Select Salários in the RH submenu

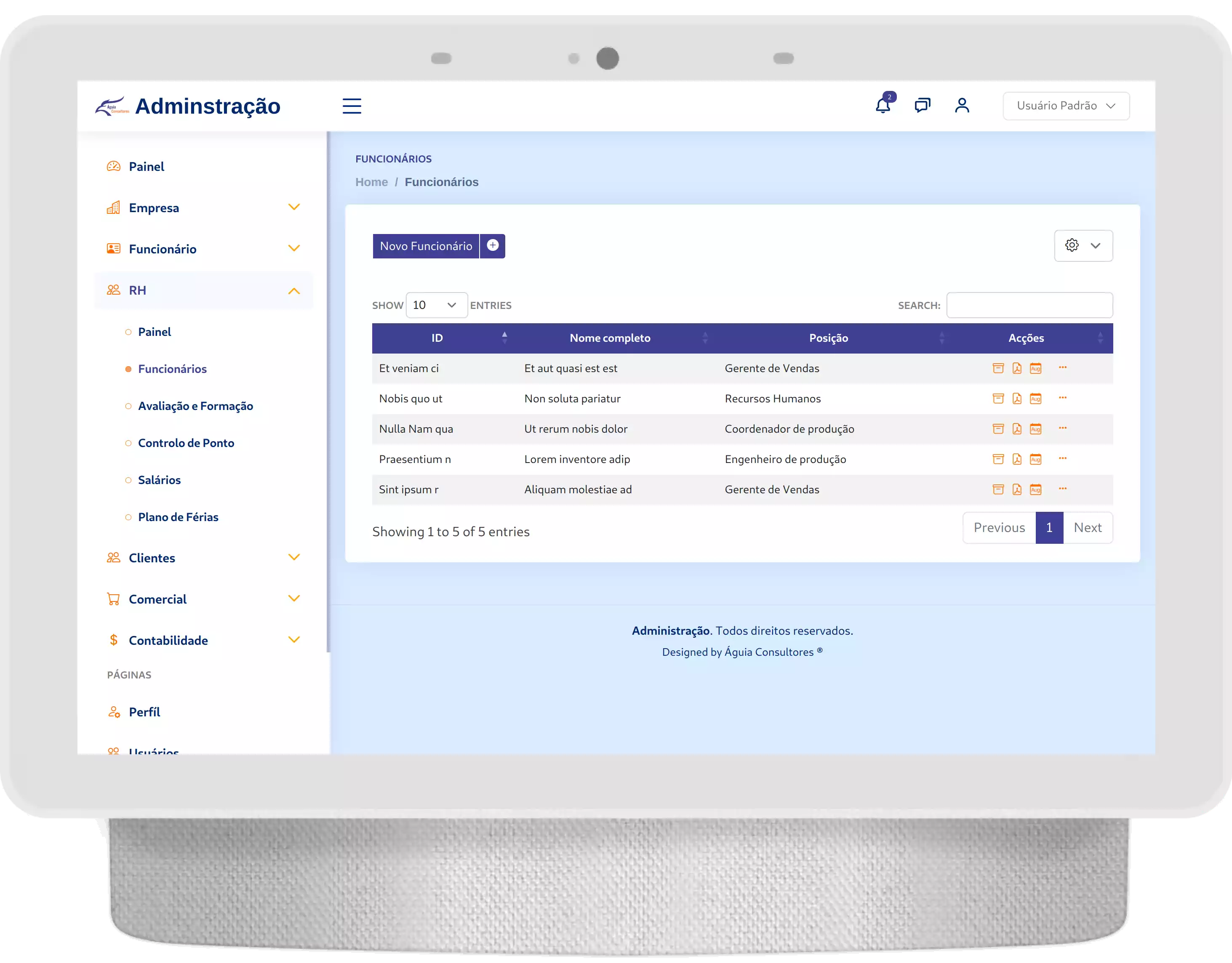pyautogui.click(x=159, y=480)
